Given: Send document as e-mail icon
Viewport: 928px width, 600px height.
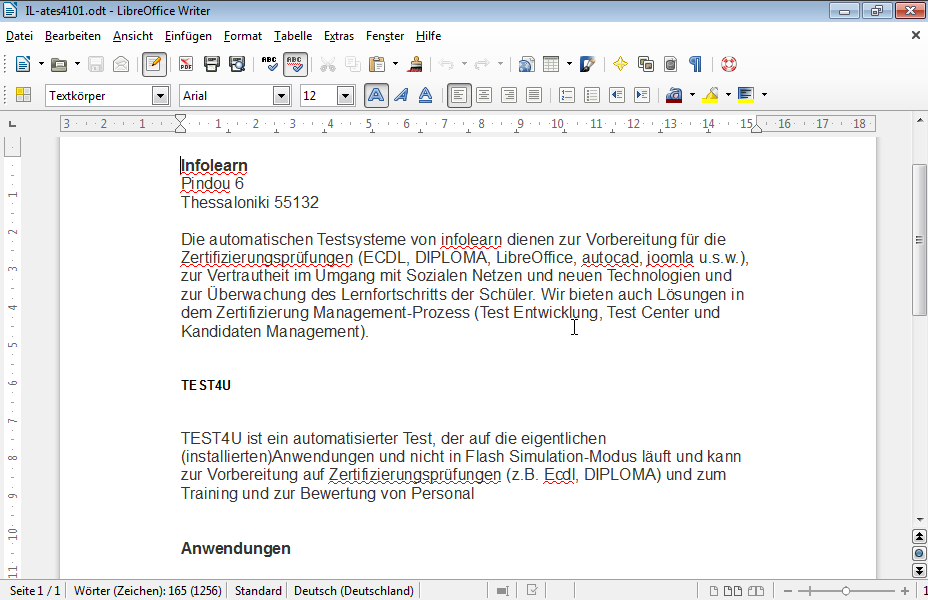Looking at the screenshot, I should pyautogui.click(x=121, y=64).
